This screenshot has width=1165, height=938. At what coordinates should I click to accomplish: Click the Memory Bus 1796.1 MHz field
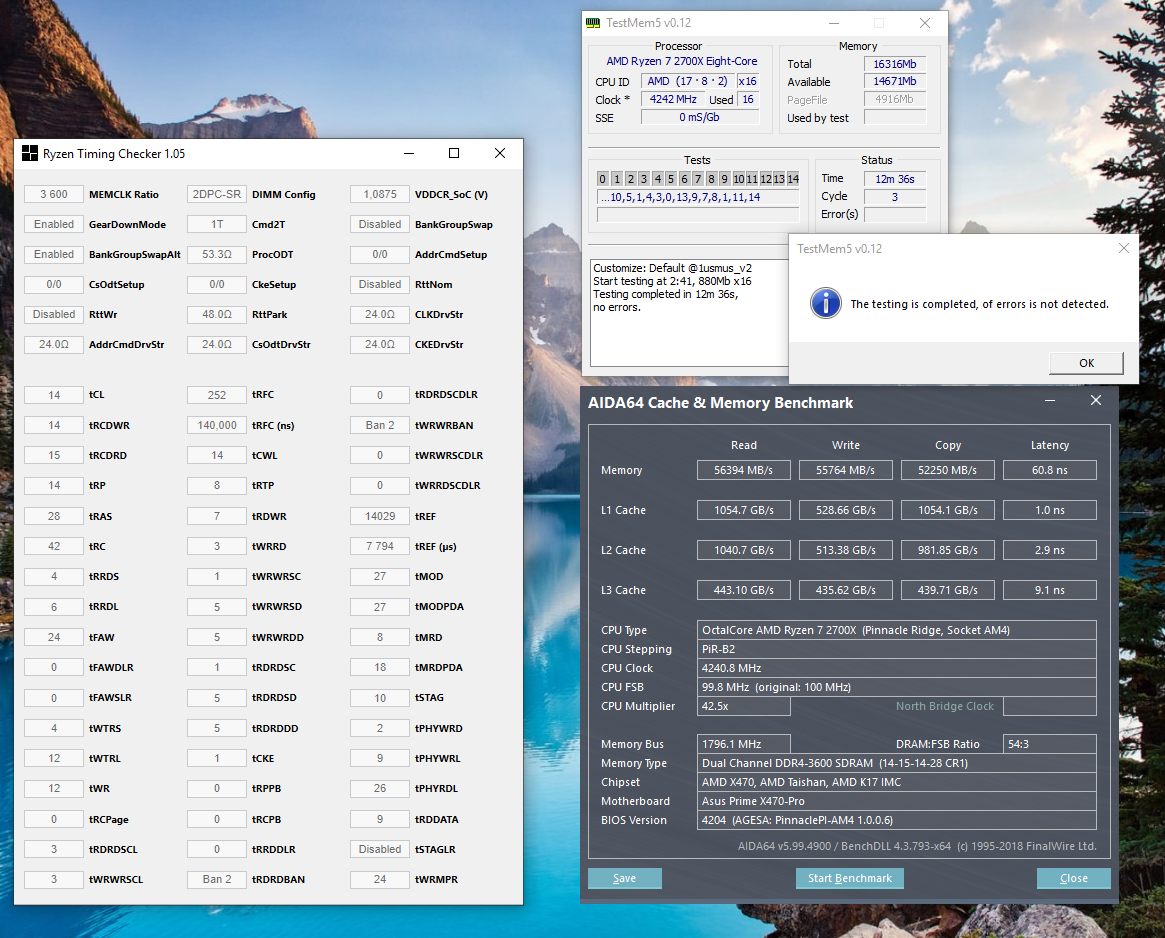(744, 744)
